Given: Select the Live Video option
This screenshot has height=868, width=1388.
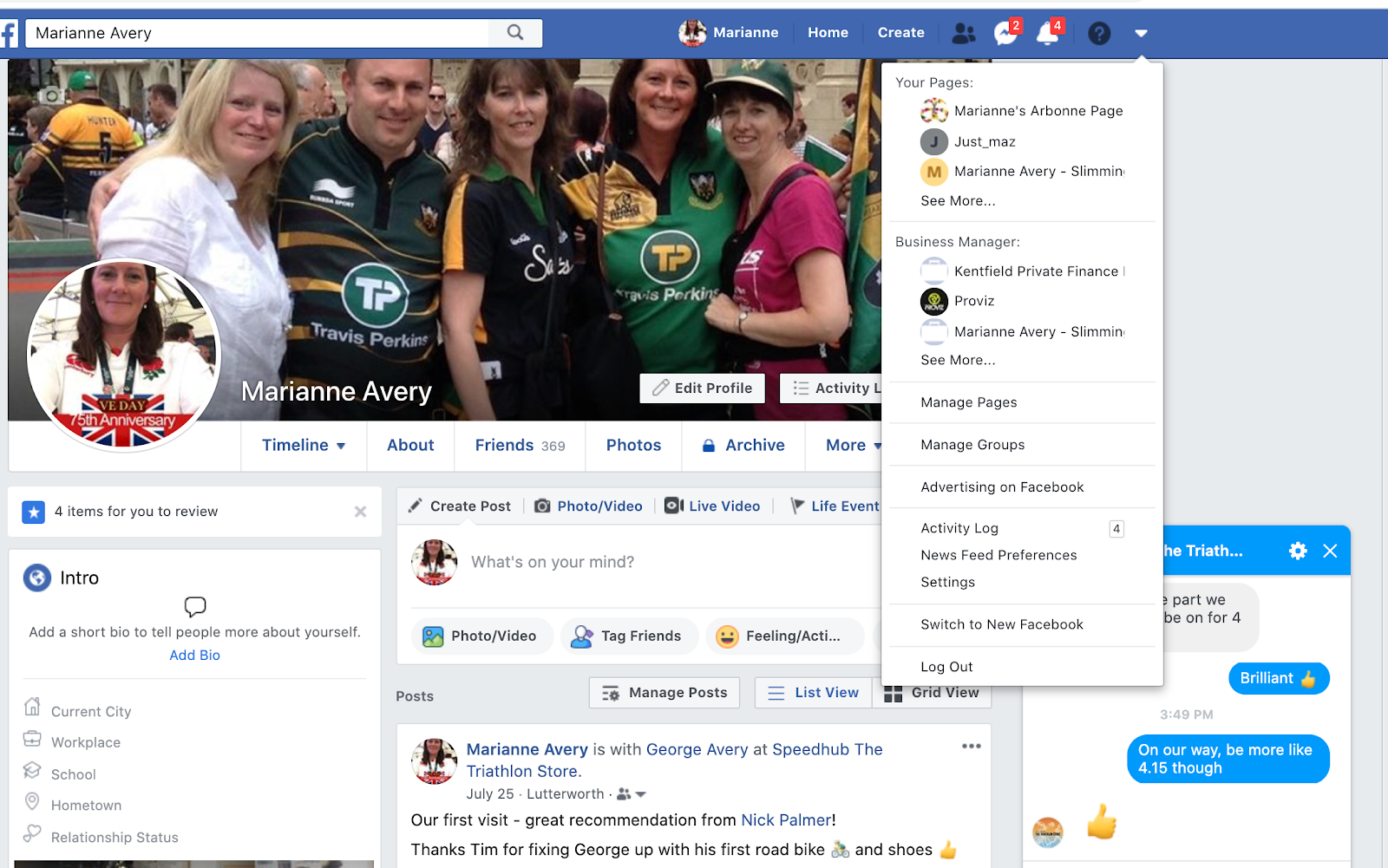Looking at the screenshot, I should point(712,506).
